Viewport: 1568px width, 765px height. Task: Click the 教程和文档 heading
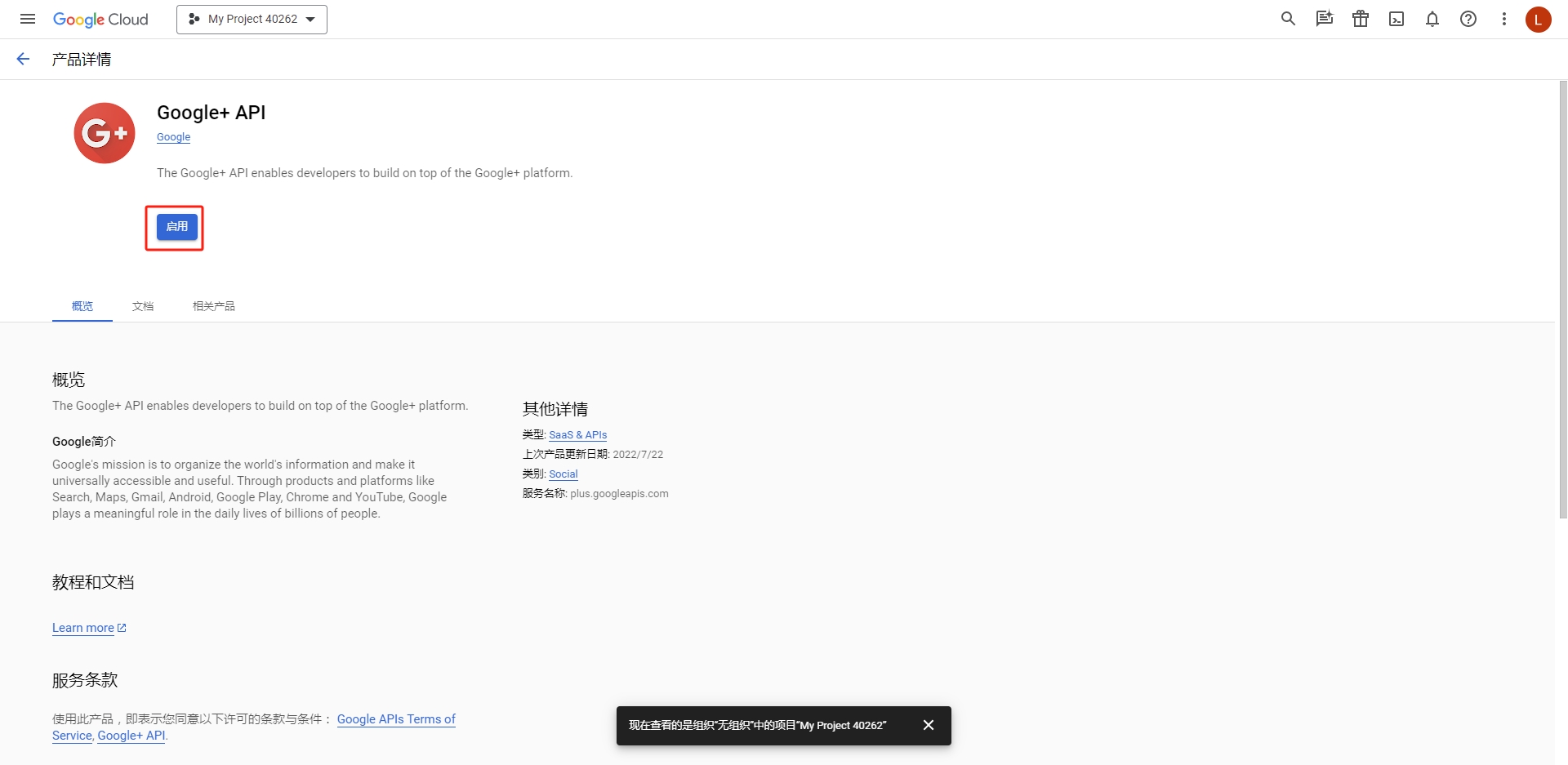[x=93, y=582]
